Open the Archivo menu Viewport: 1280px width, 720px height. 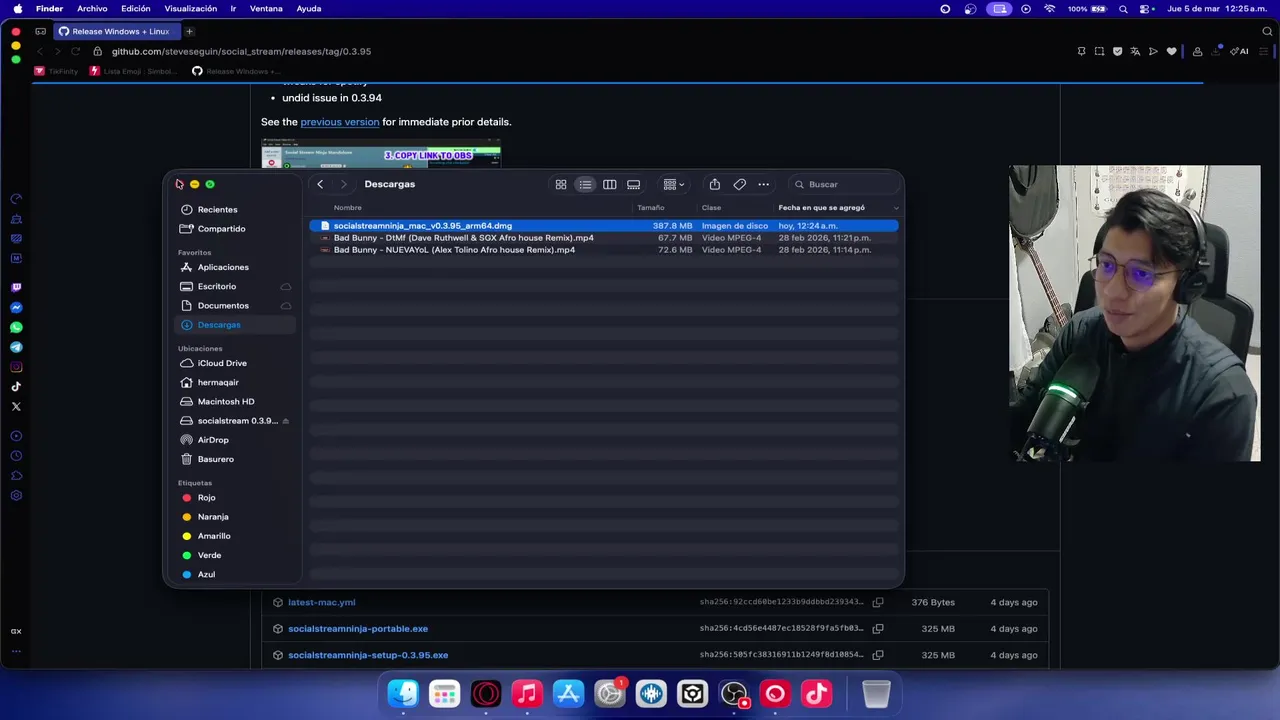pos(92,9)
